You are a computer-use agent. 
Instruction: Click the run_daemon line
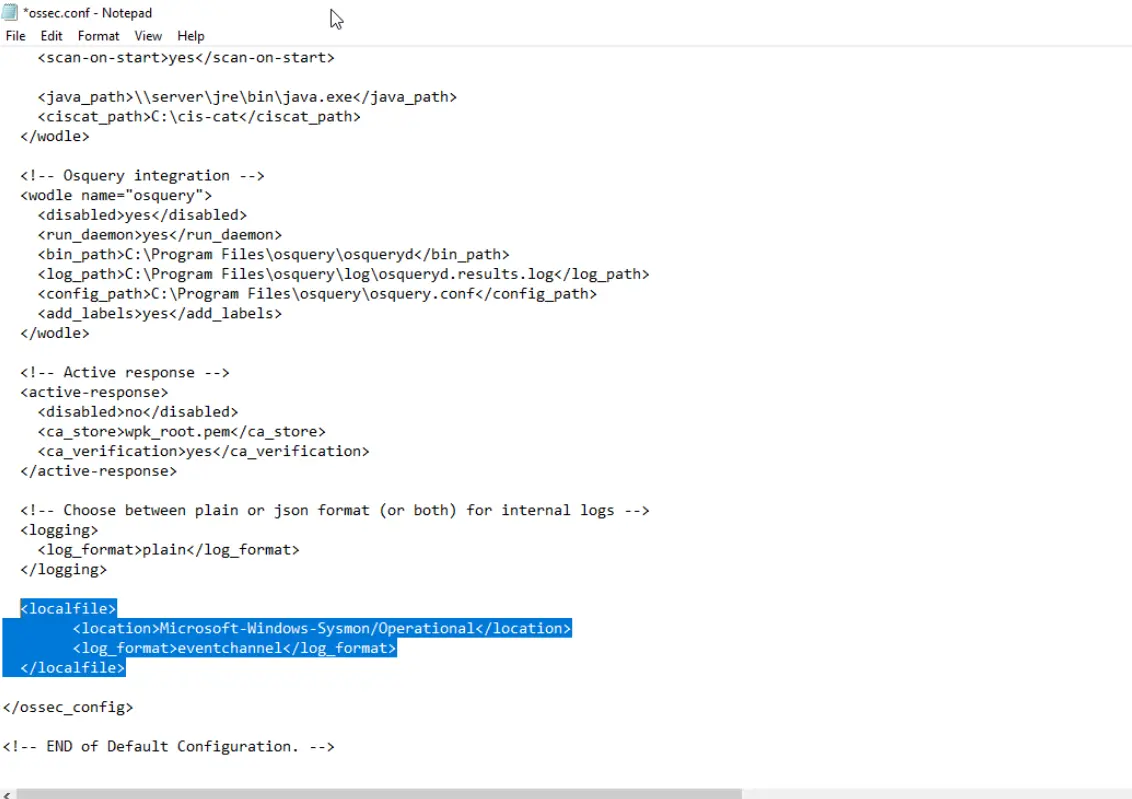click(160, 235)
